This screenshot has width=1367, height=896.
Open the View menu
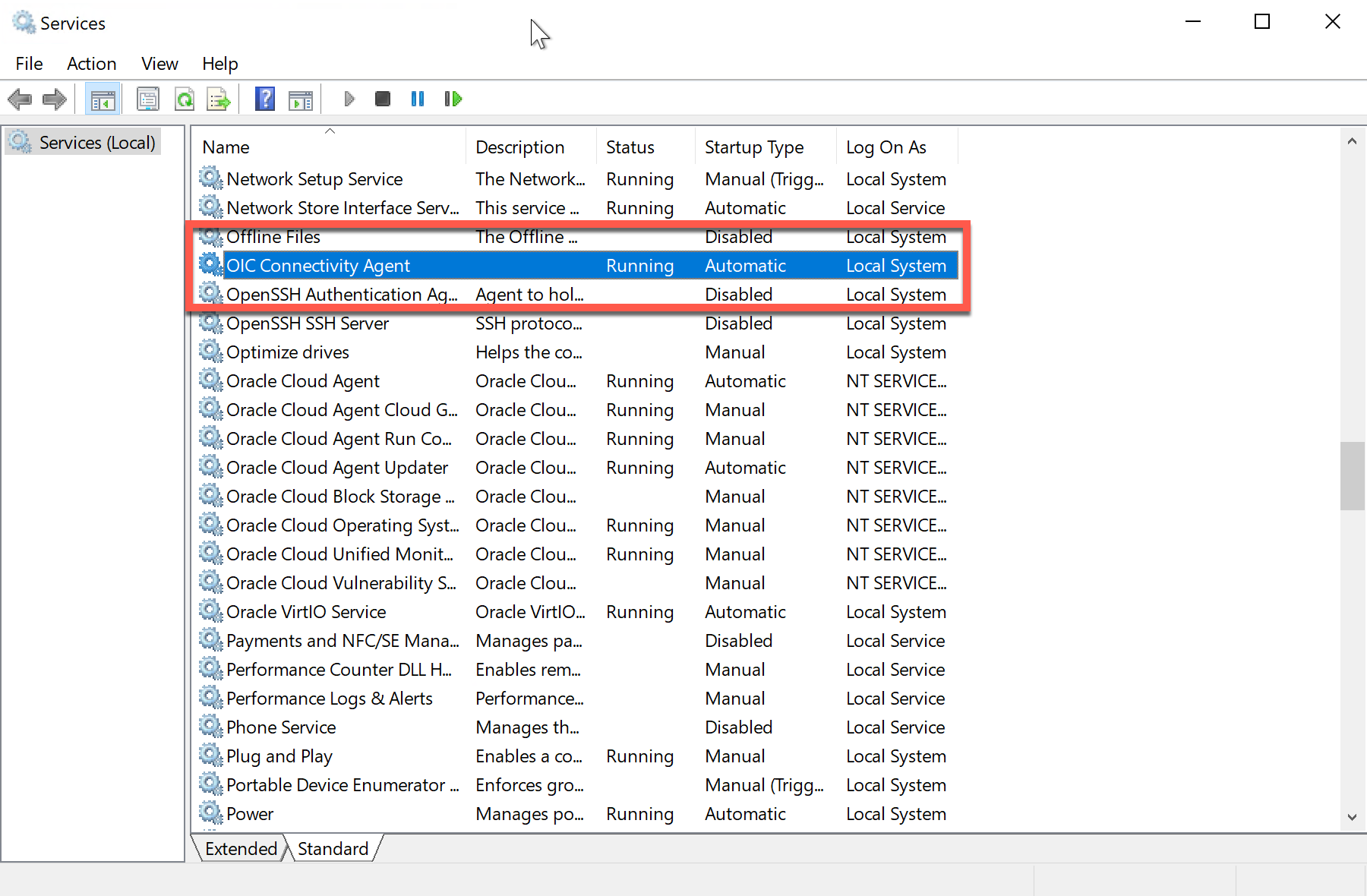159,64
